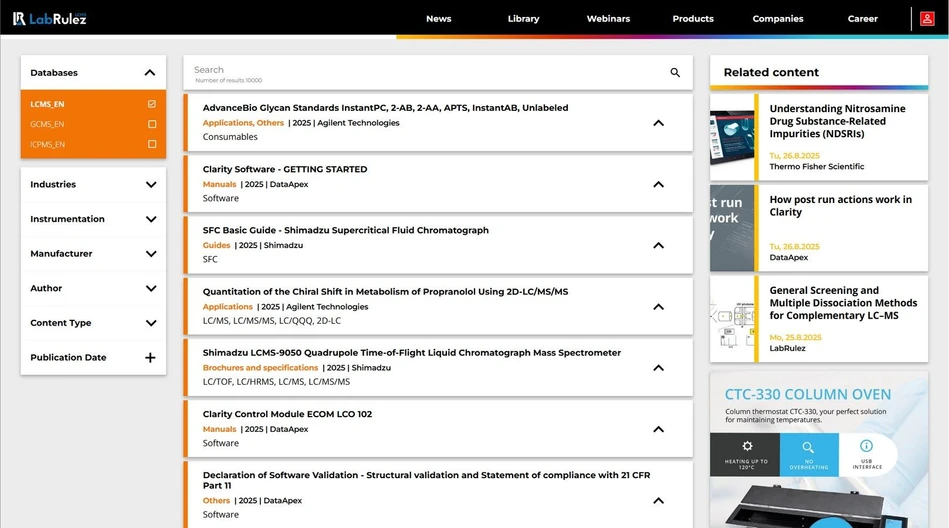
Task: Open Quantitation of the Chiral Shift link
Action: [386, 291]
